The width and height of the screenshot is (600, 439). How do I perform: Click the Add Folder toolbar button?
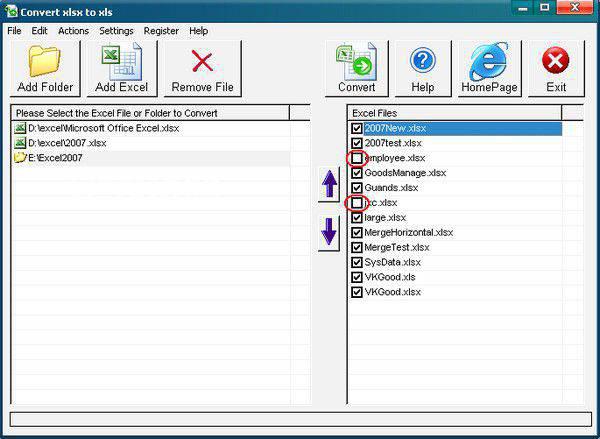coord(45,69)
